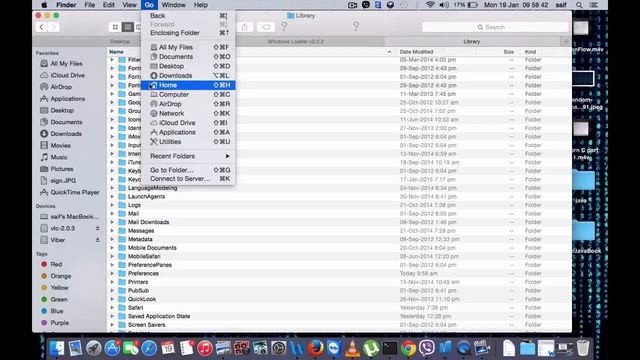Select the Red tag in sidebar

(x=51, y=264)
